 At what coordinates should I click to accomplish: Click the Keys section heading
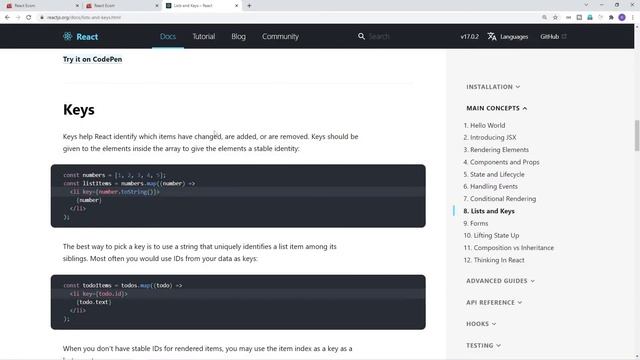79,110
